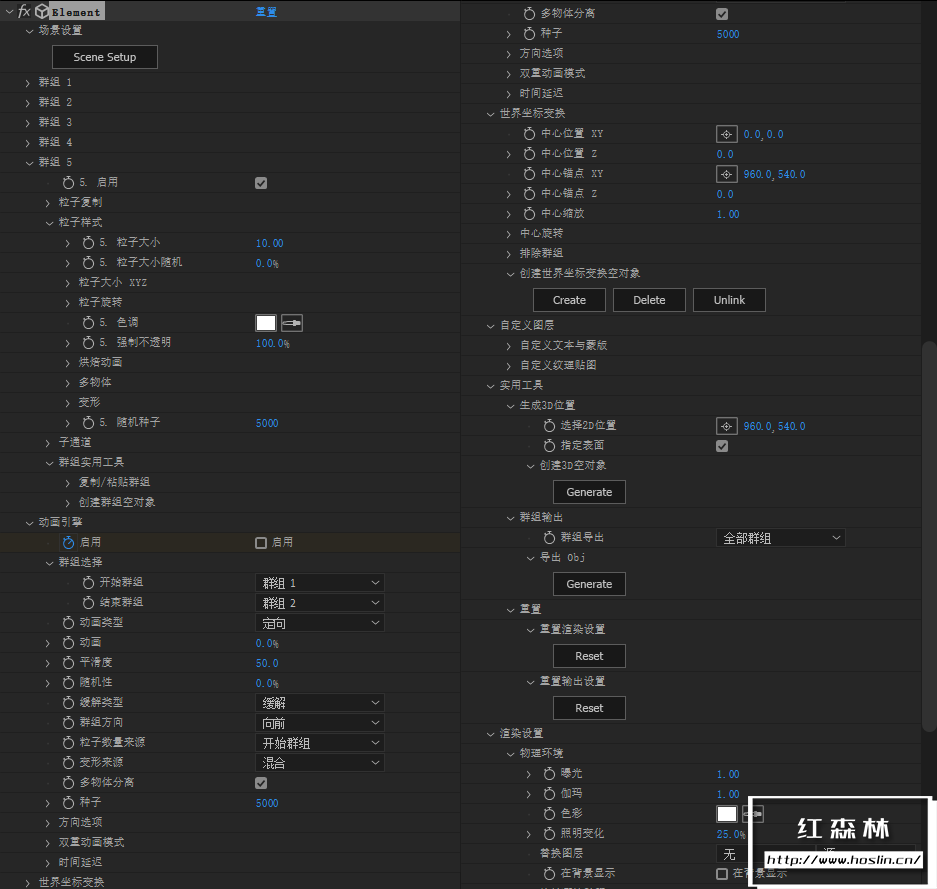
Task: Toggle the fx badge for the Element effect
Action: coord(23,10)
